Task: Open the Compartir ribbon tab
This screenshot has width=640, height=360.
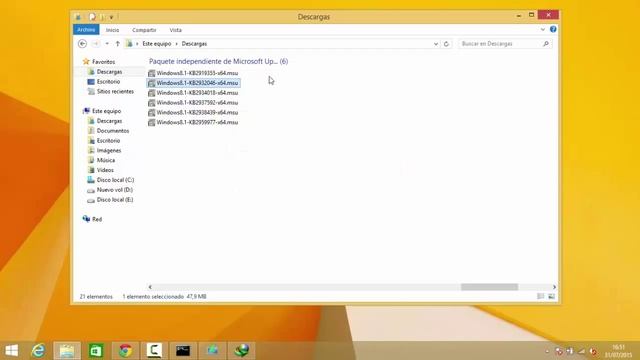Action: pos(144,30)
